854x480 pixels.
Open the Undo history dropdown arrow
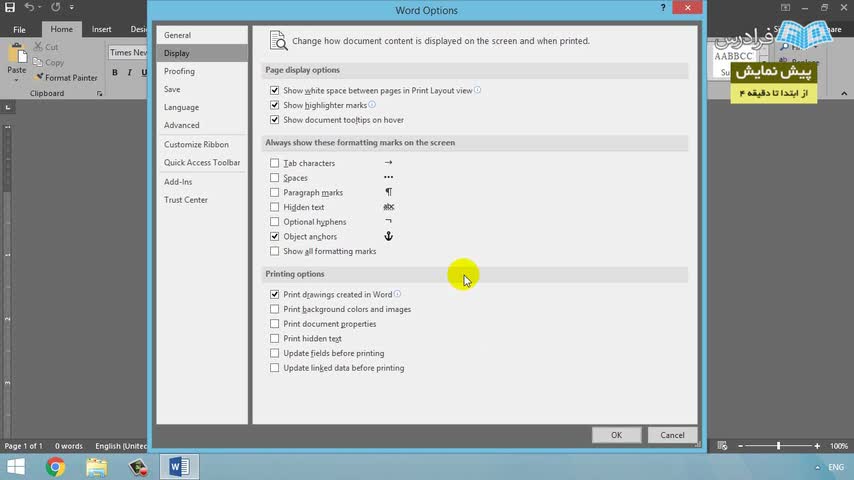pyautogui.click(x=40, y=7)
